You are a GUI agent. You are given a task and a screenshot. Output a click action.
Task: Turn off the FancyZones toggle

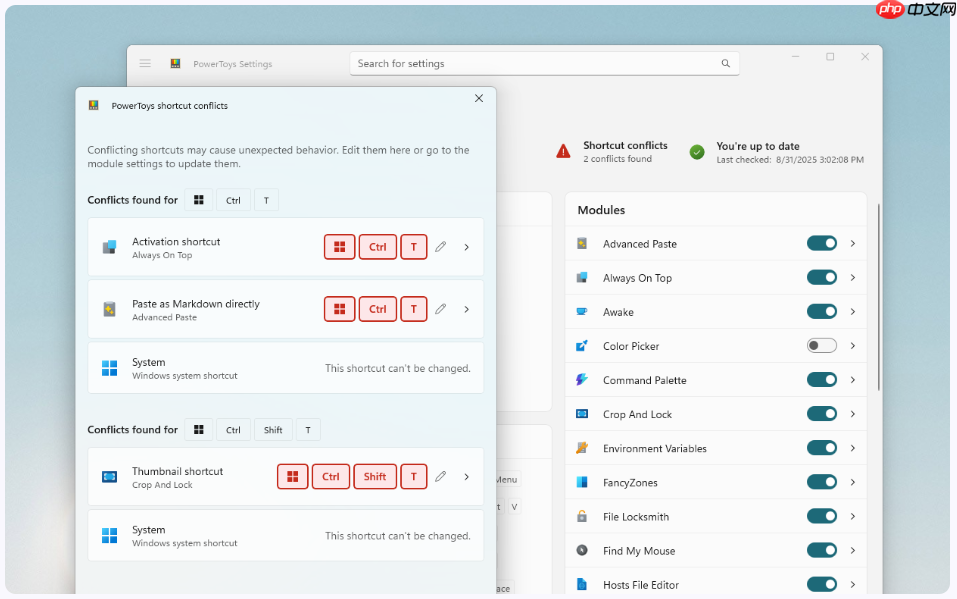click(x=821, y=482)
